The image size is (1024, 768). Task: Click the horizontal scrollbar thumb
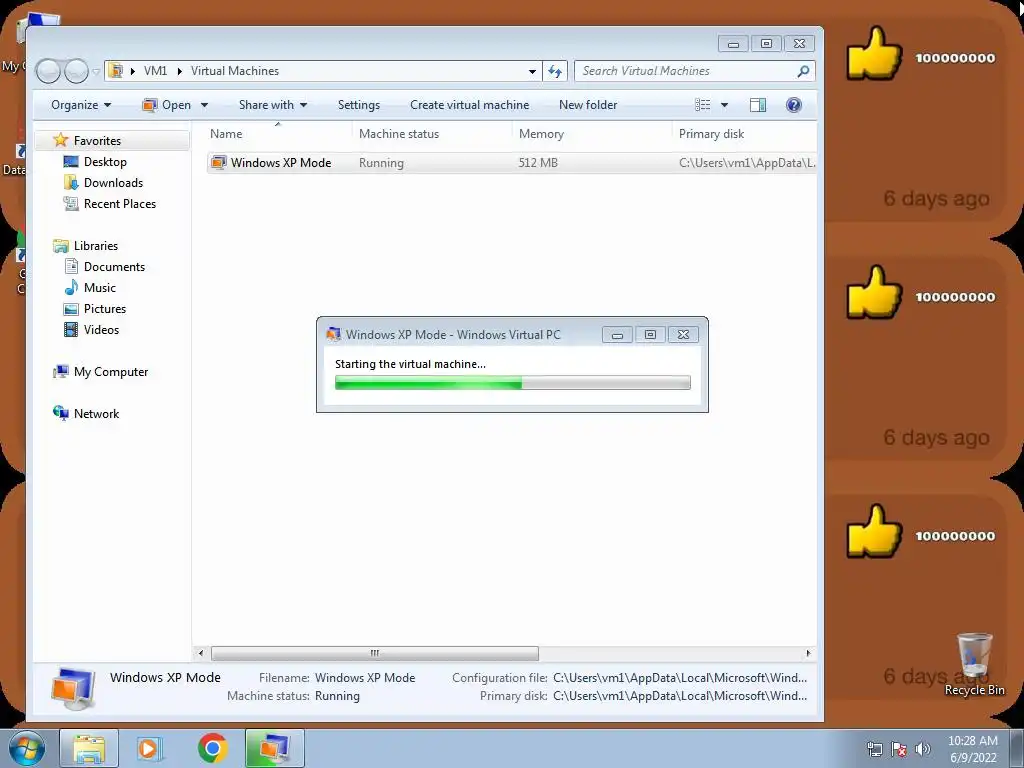[375, 653]
